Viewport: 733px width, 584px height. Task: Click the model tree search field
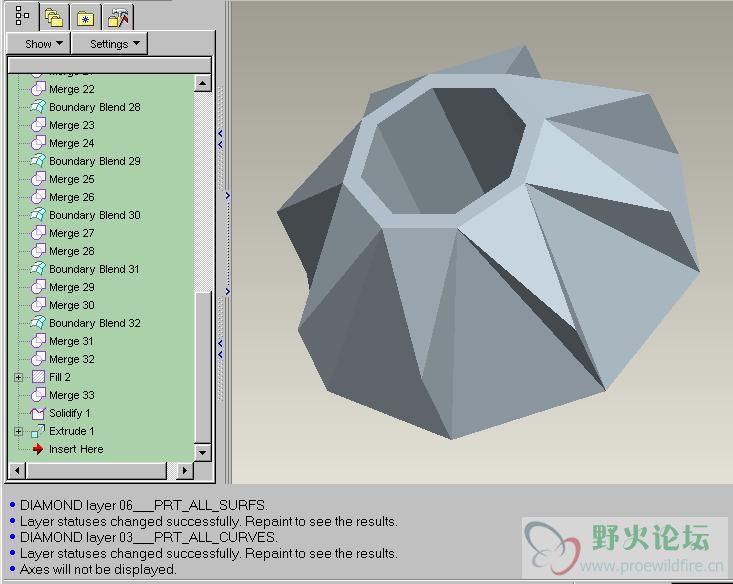(x=110, y=65)
